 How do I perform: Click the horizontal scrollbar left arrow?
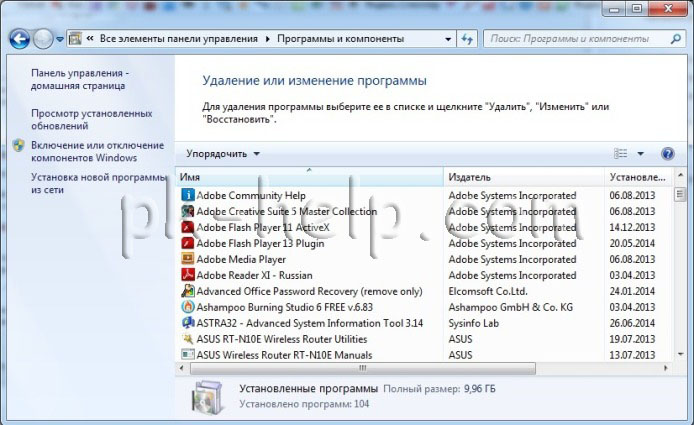point(181,368)
